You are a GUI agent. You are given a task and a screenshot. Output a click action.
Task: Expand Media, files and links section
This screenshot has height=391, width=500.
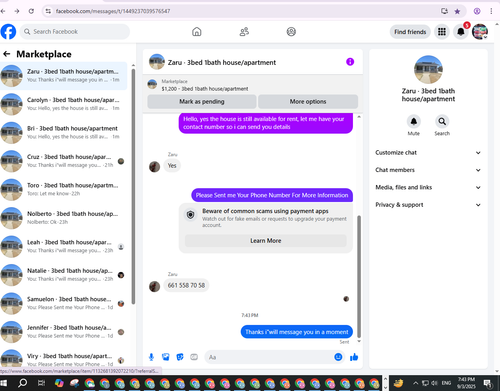(428, 187)
